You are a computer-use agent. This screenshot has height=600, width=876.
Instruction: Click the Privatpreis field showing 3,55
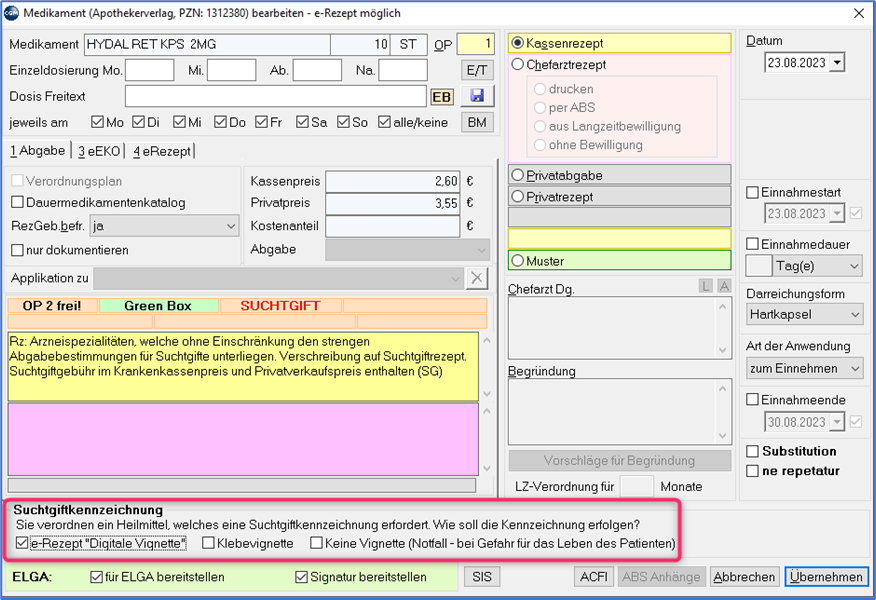tap(393, 203)
